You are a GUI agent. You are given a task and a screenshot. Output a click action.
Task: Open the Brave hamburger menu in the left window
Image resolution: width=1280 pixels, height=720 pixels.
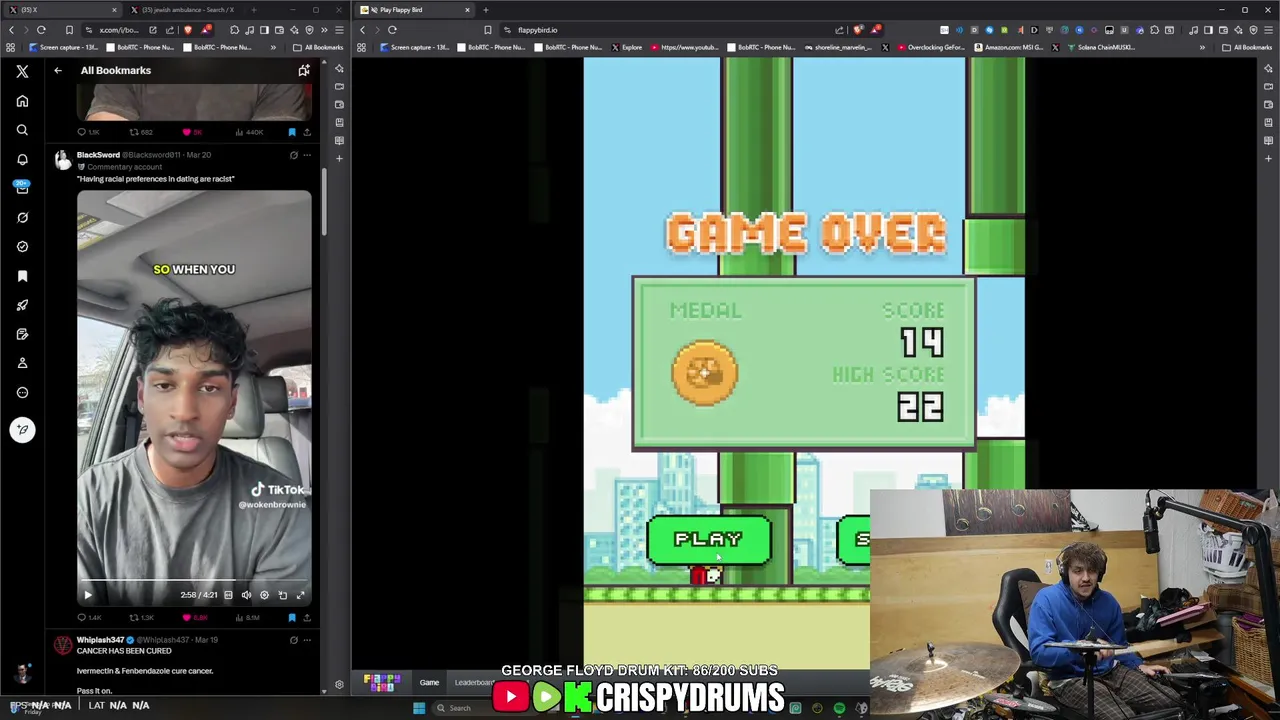point(339,30)
